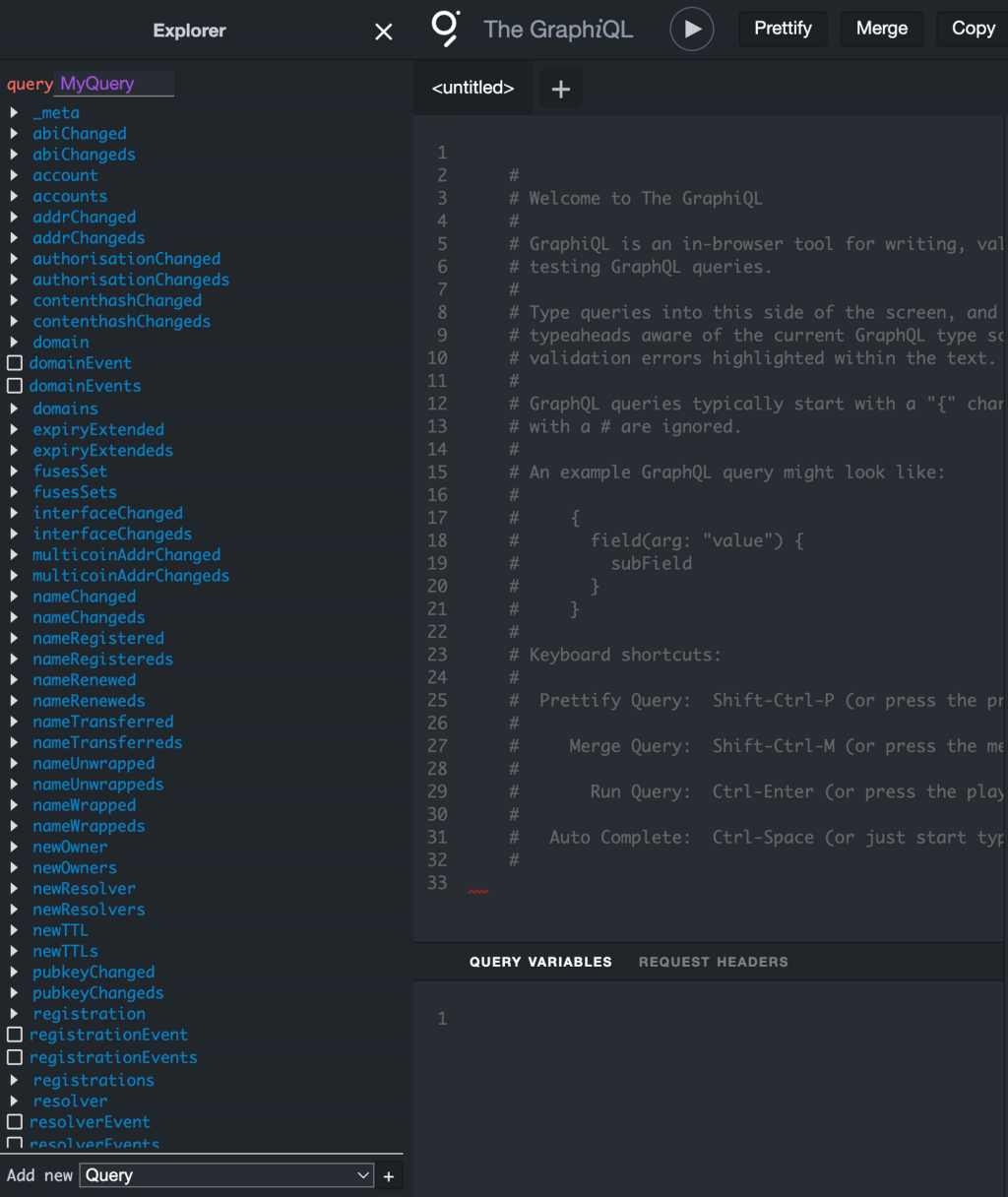Screen dimensions: 1008x1197
Task: Select the addrChanged field
Action: pos(85,218)
